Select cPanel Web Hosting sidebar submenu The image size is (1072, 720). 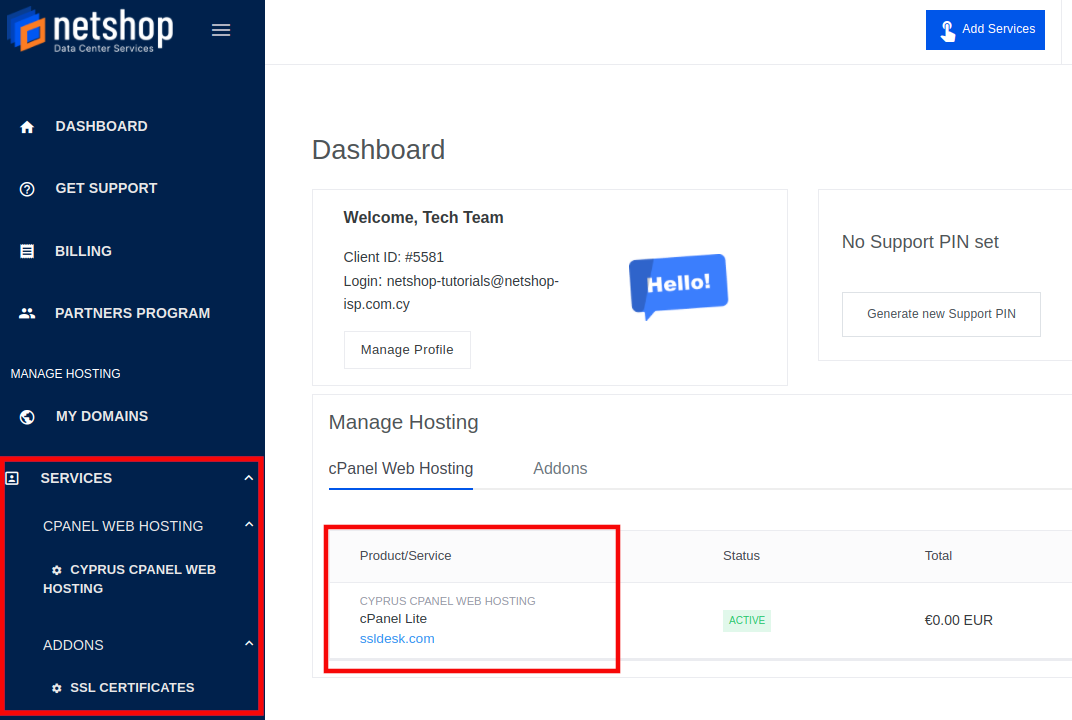[x=123, y=526]
